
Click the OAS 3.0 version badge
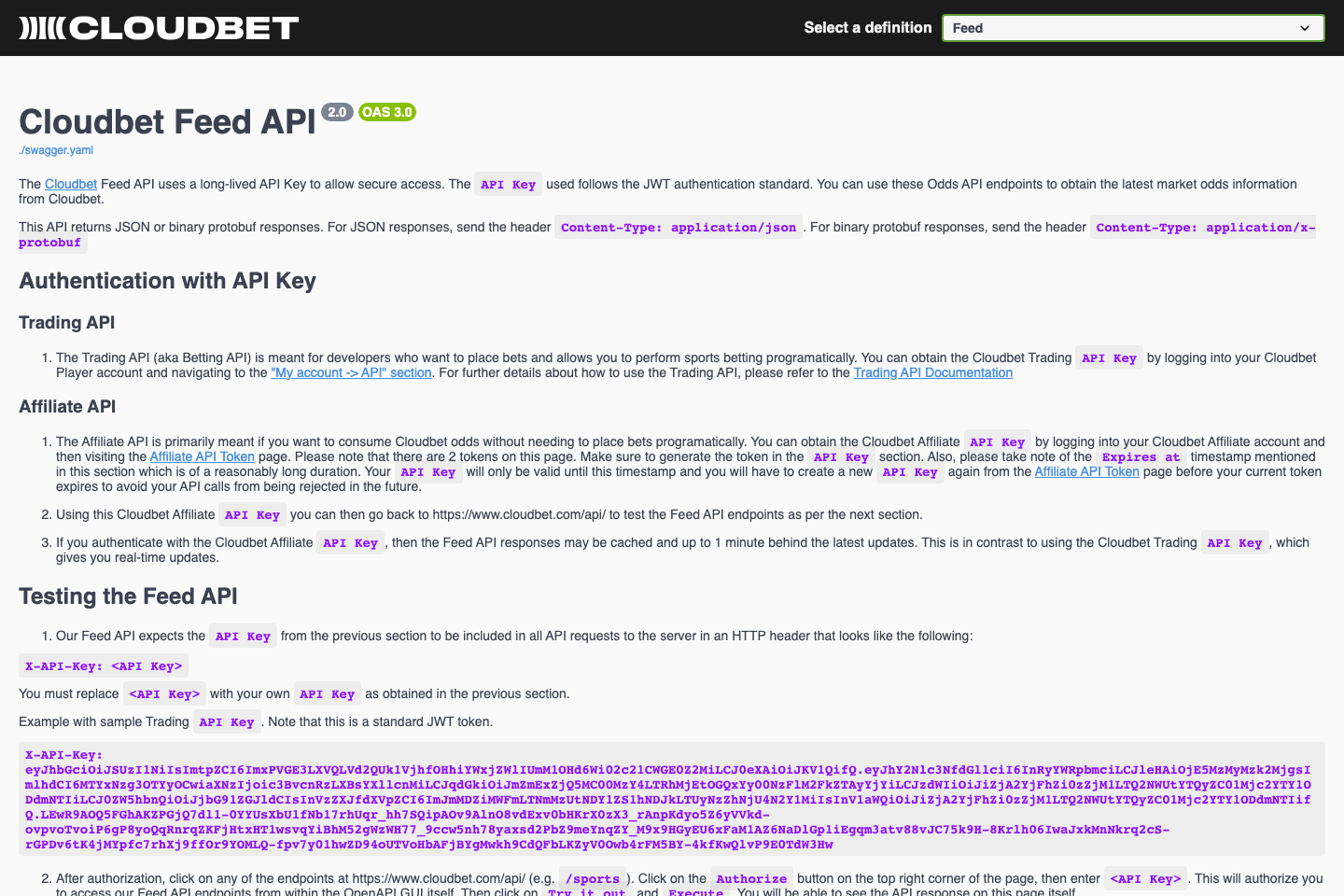pyautogui.click(x=386, y=111)
